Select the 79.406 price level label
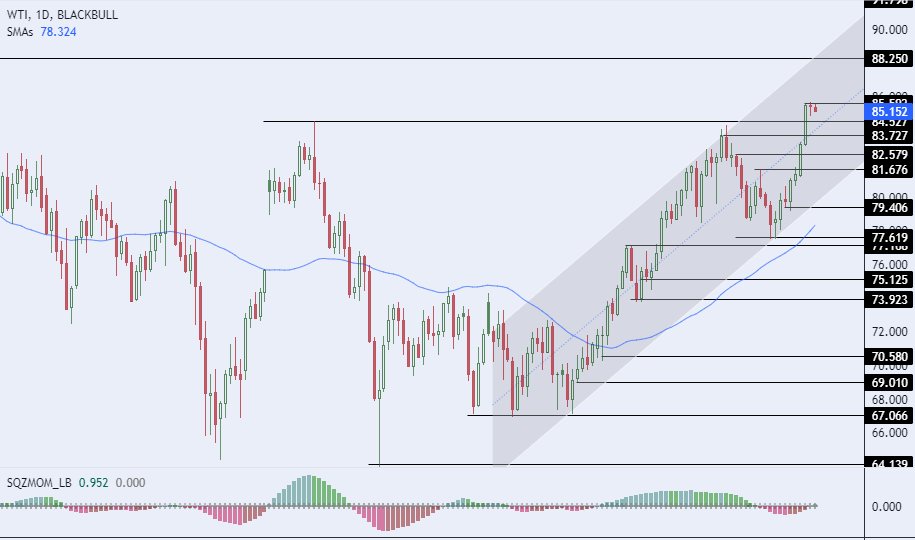This screenshot has width=915, height=540. click(x=888, y=207)
